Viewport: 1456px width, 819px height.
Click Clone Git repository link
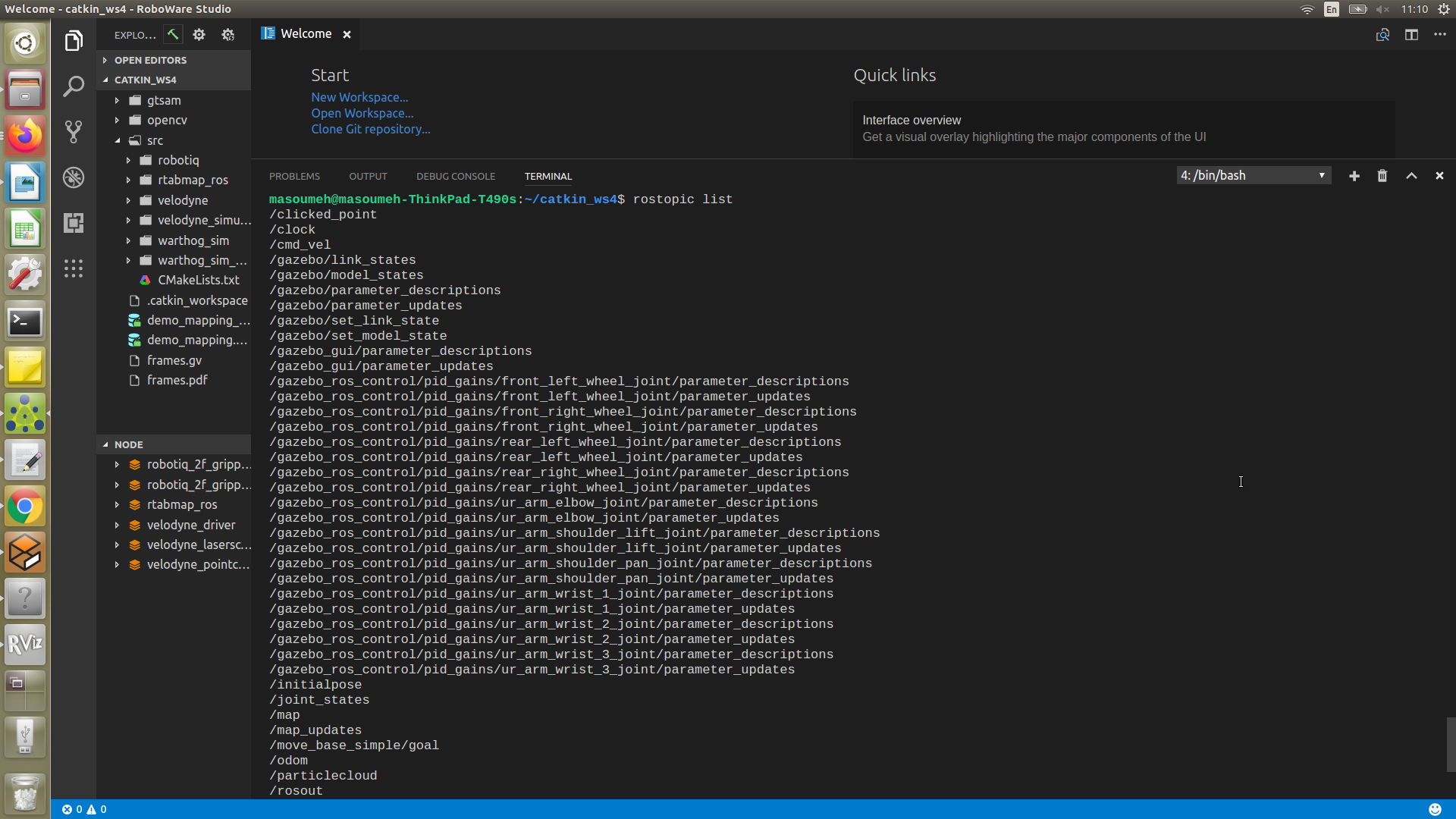[370, 129]
